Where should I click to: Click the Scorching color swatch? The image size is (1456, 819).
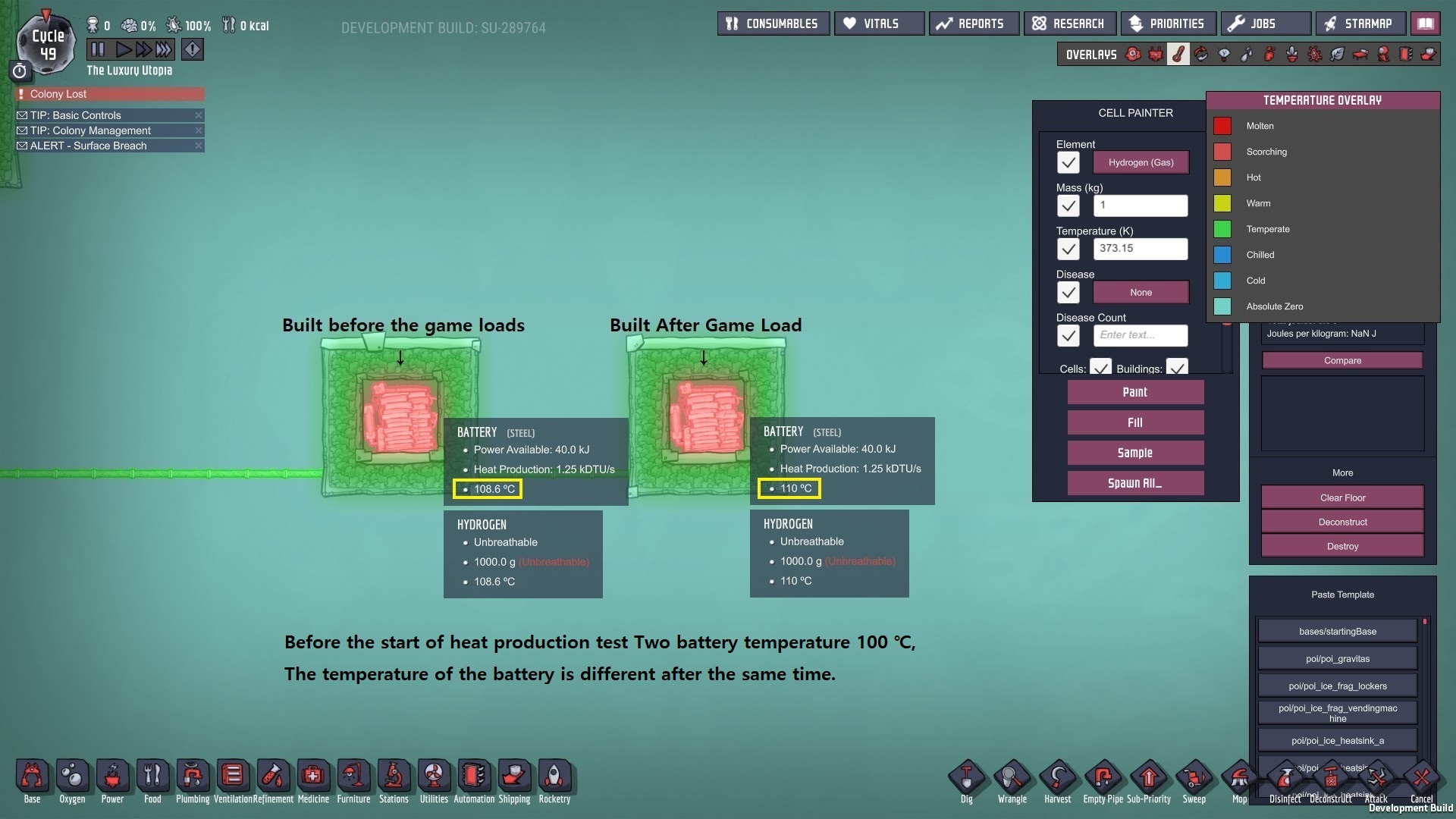click(1222, 152)
